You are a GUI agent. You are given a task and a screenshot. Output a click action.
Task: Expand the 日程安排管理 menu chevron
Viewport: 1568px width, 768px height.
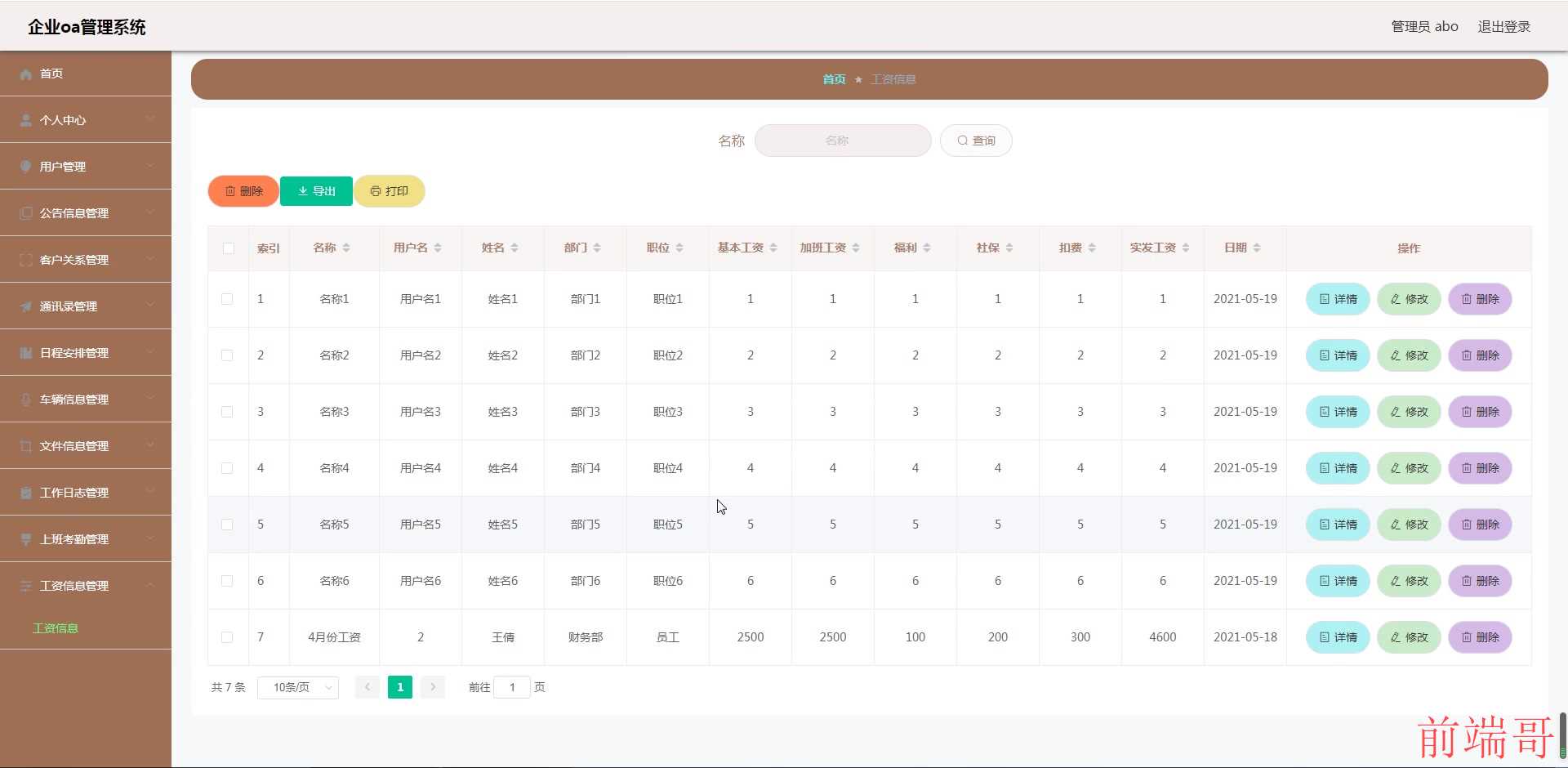[150, 352]
